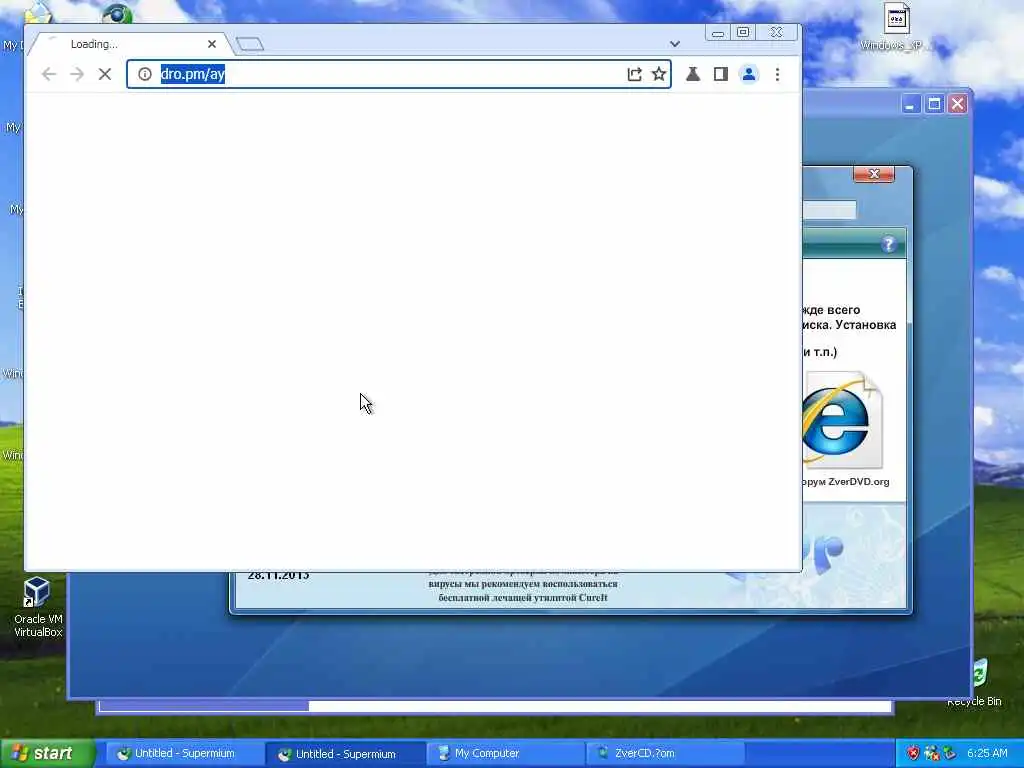Close the Supermium browser window

776,33
